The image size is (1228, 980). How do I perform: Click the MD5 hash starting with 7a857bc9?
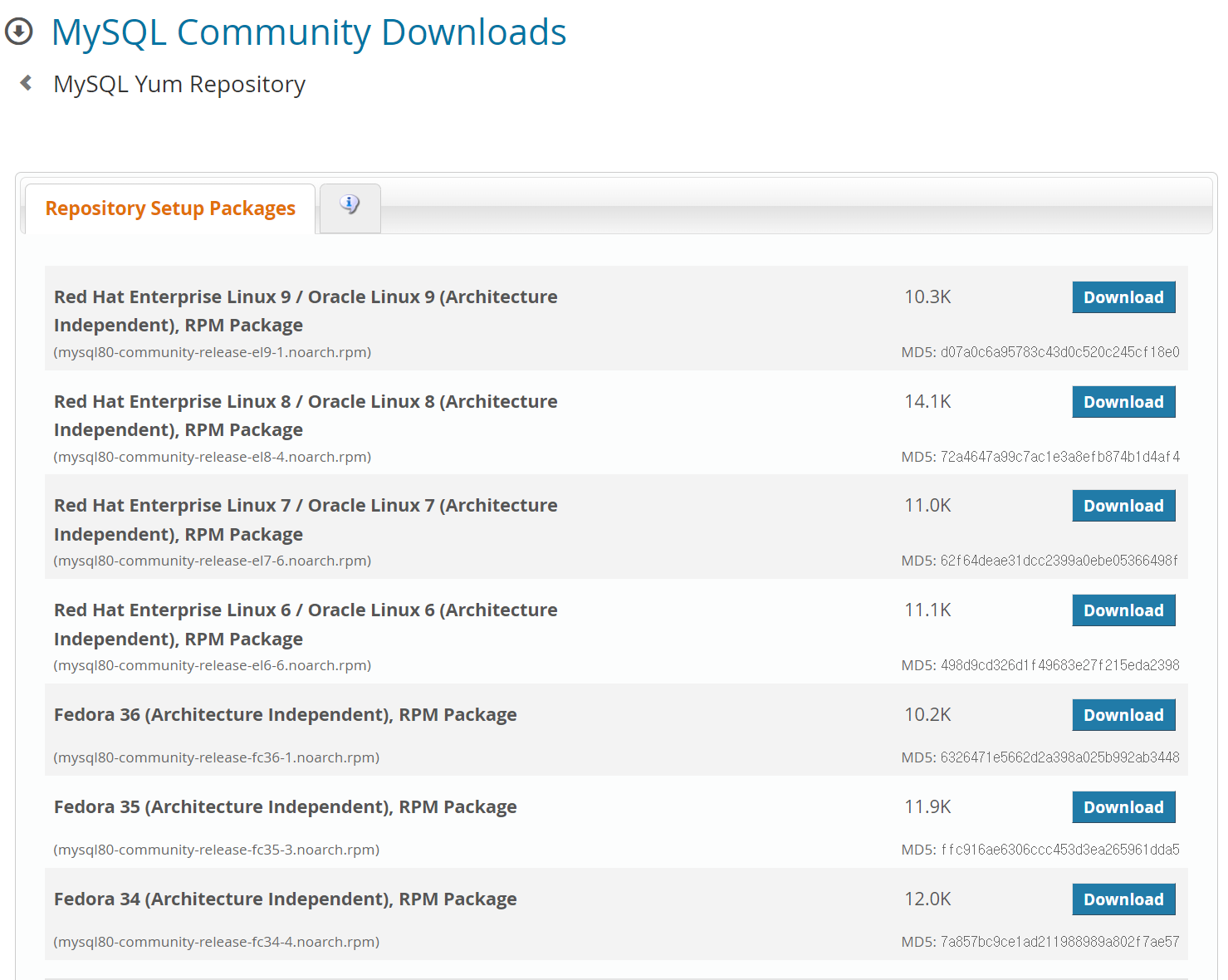pyautogui.click(x=1059, y=942)
